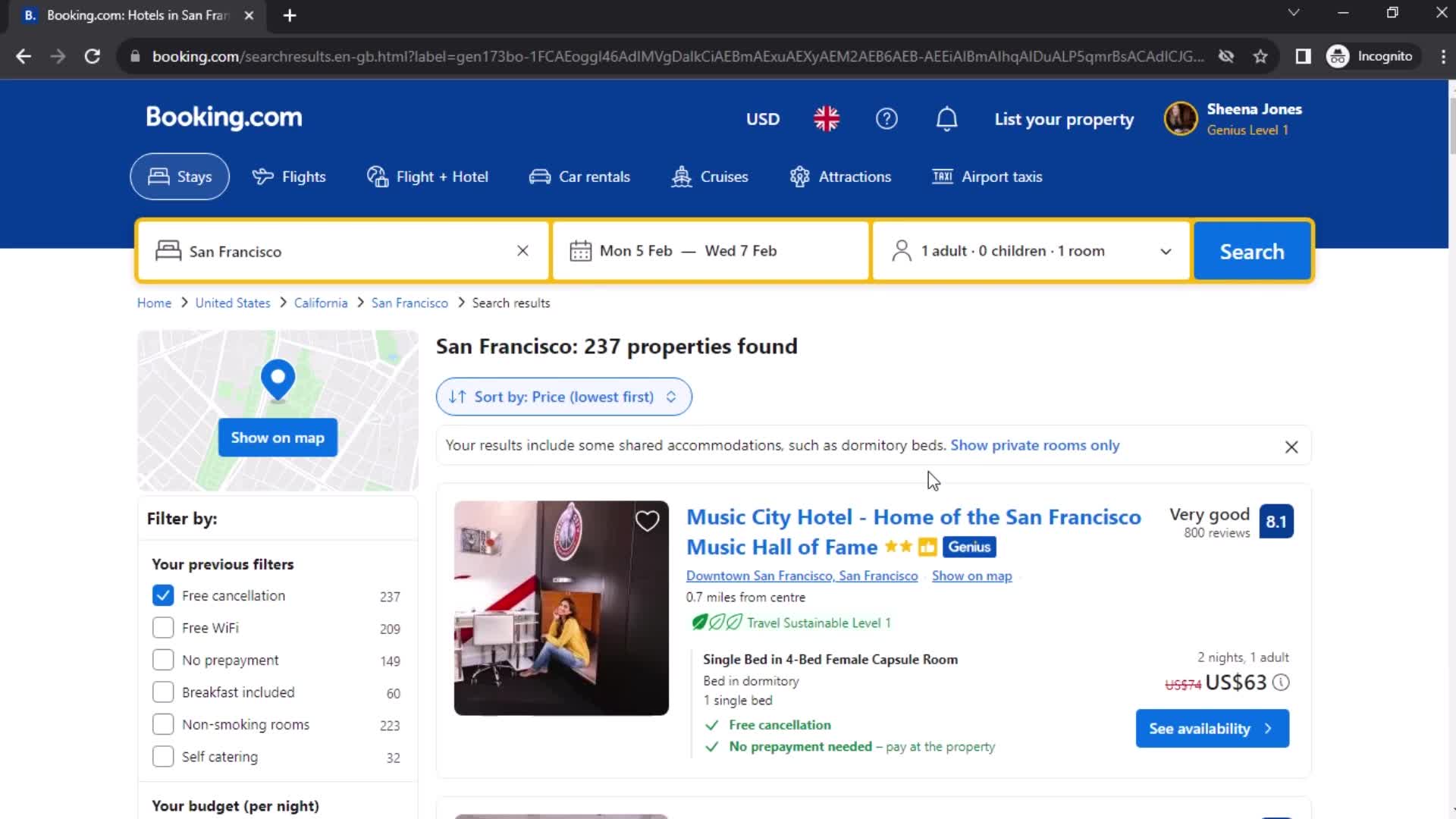Click the 8.1 review score badge
The image size is (1456, 819).
point(1276,522)
